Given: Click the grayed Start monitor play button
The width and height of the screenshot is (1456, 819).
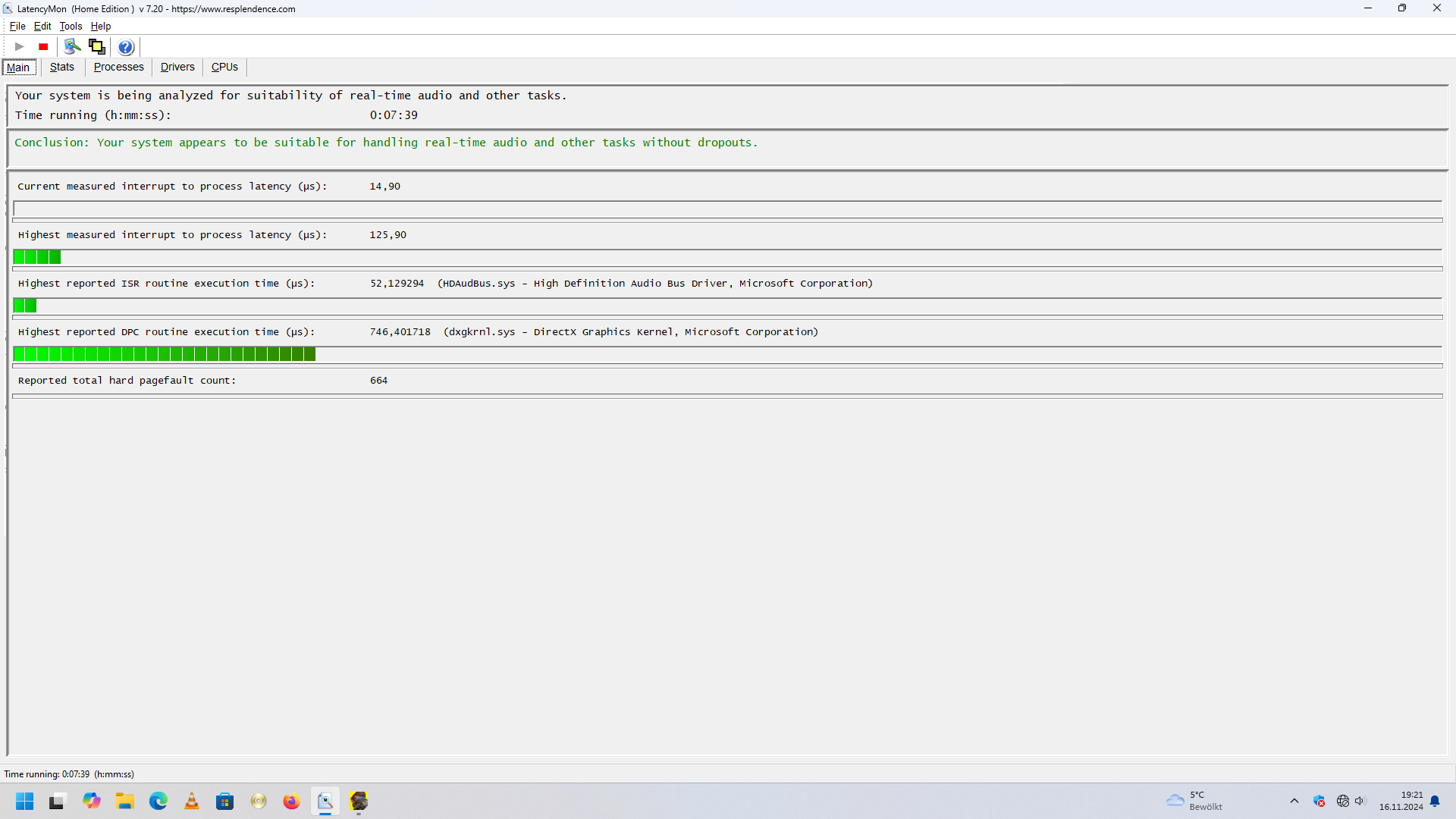Looking at the screenshot, I should (x=20, y=47).
